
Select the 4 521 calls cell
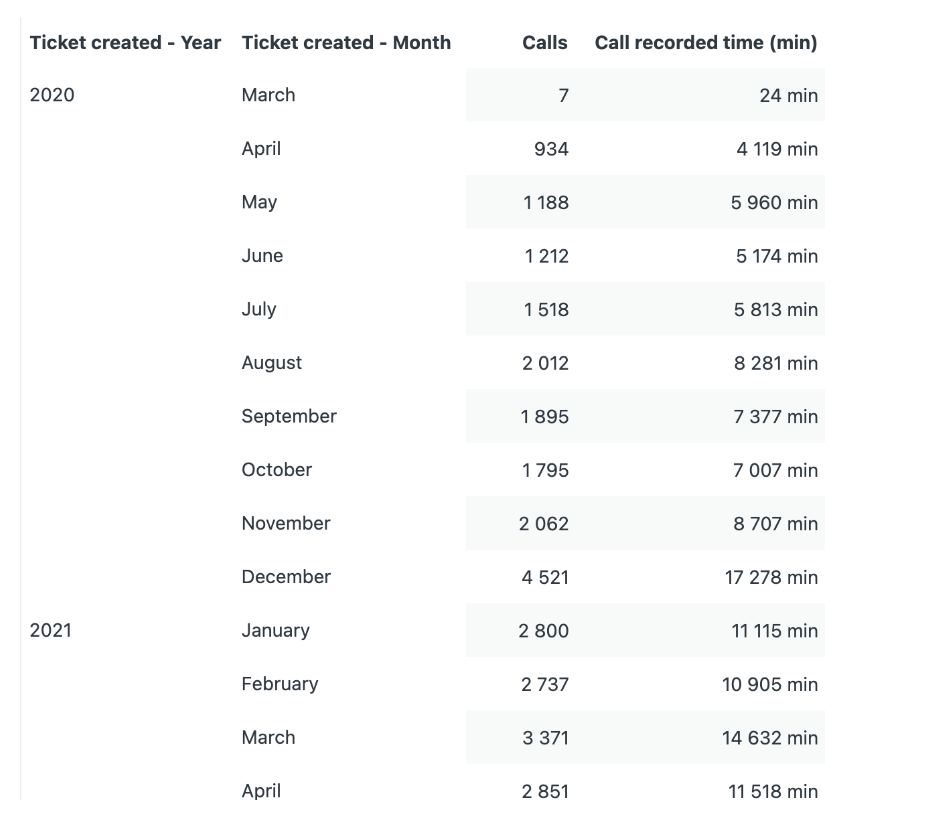(x=545, y=577)
